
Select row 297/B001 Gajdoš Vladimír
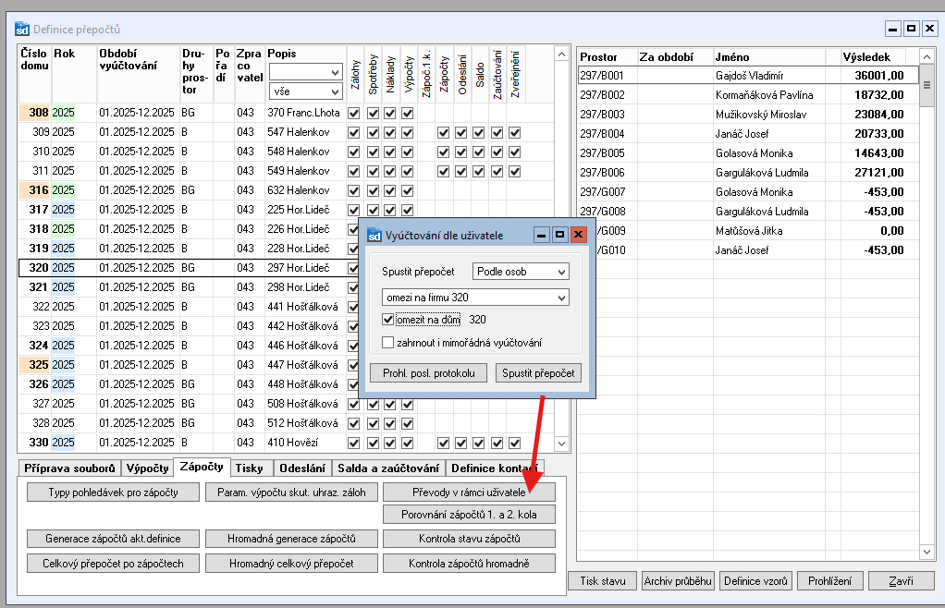pos(748,75)
